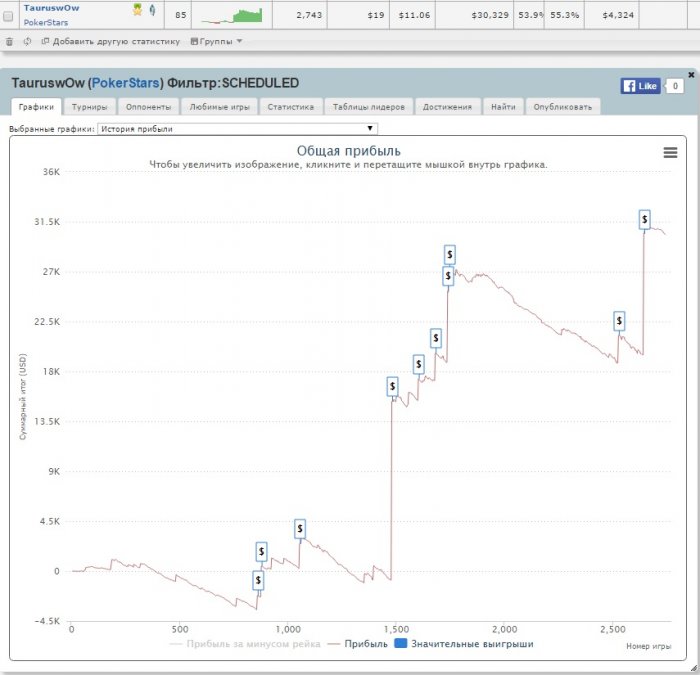The height and width of the screenshot is (675, 700).
Task: Click Добавить другую статистику
Action: 111,42
